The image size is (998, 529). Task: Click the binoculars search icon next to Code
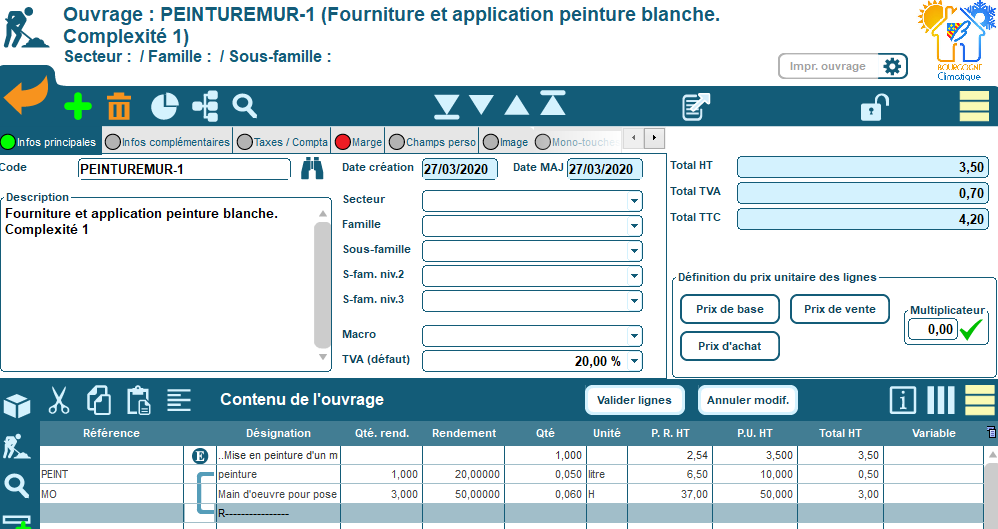tap(313, 169)
